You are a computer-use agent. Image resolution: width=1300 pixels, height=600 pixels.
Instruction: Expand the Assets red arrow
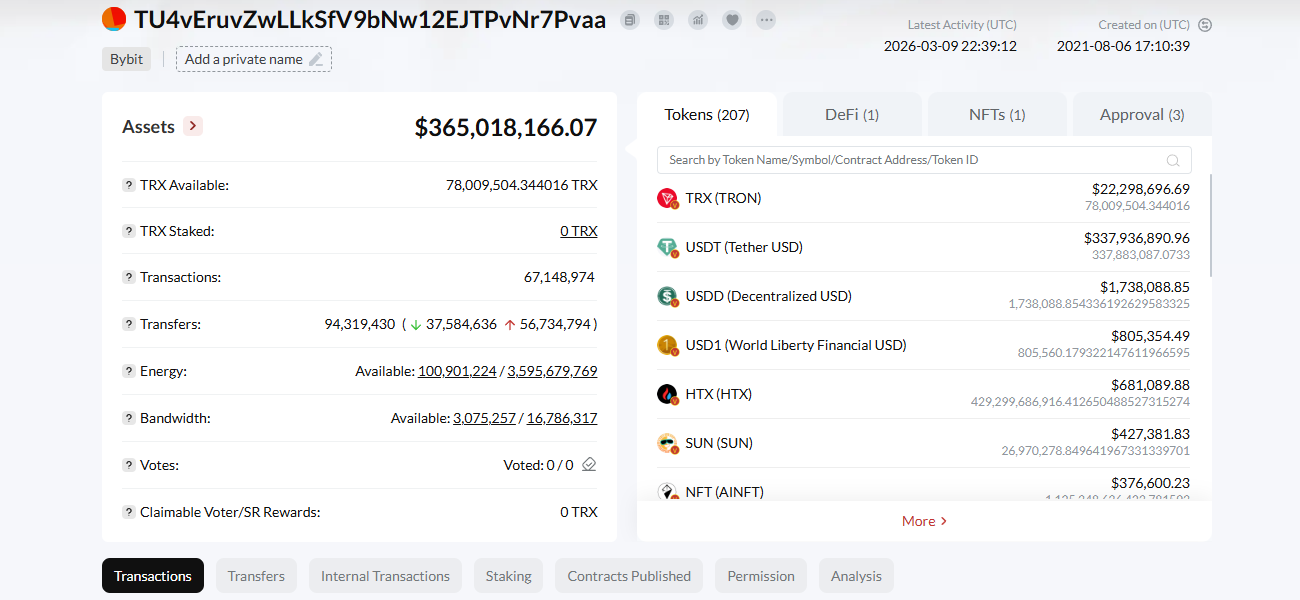(x=194, y=126)
